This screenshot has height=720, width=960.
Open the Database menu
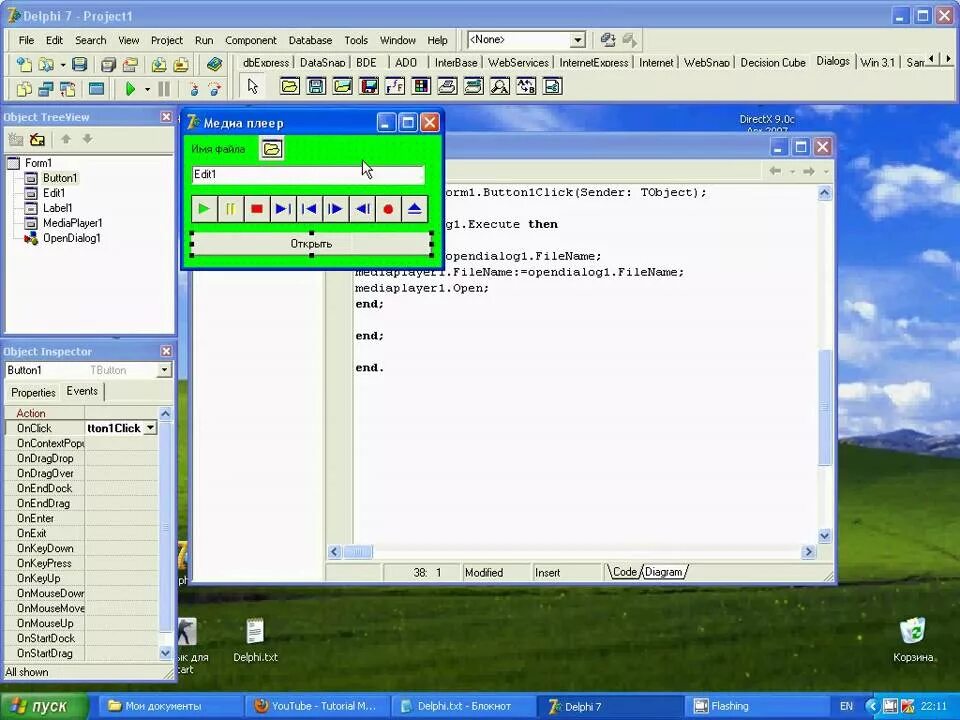[310, 40]
